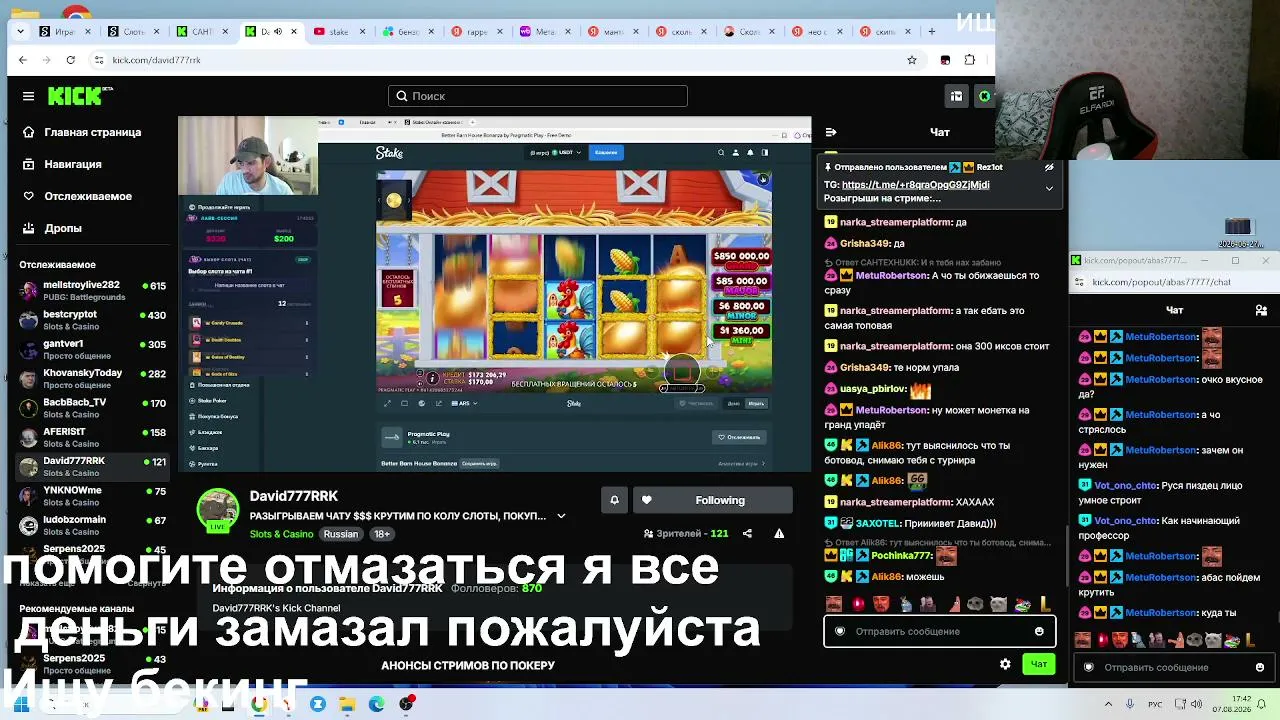Open the pinned Telegram link
Viewport: 1280px width, 720px height.
916,185
